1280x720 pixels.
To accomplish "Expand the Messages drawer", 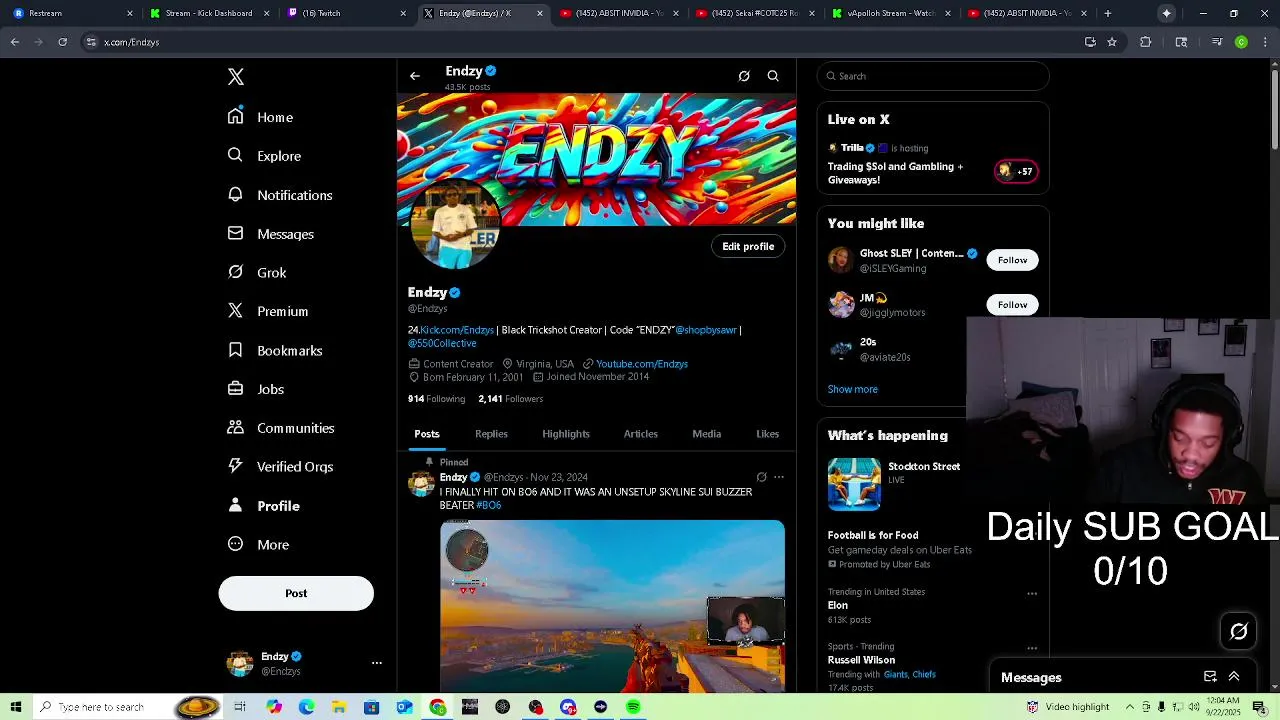I will 1234,677.
